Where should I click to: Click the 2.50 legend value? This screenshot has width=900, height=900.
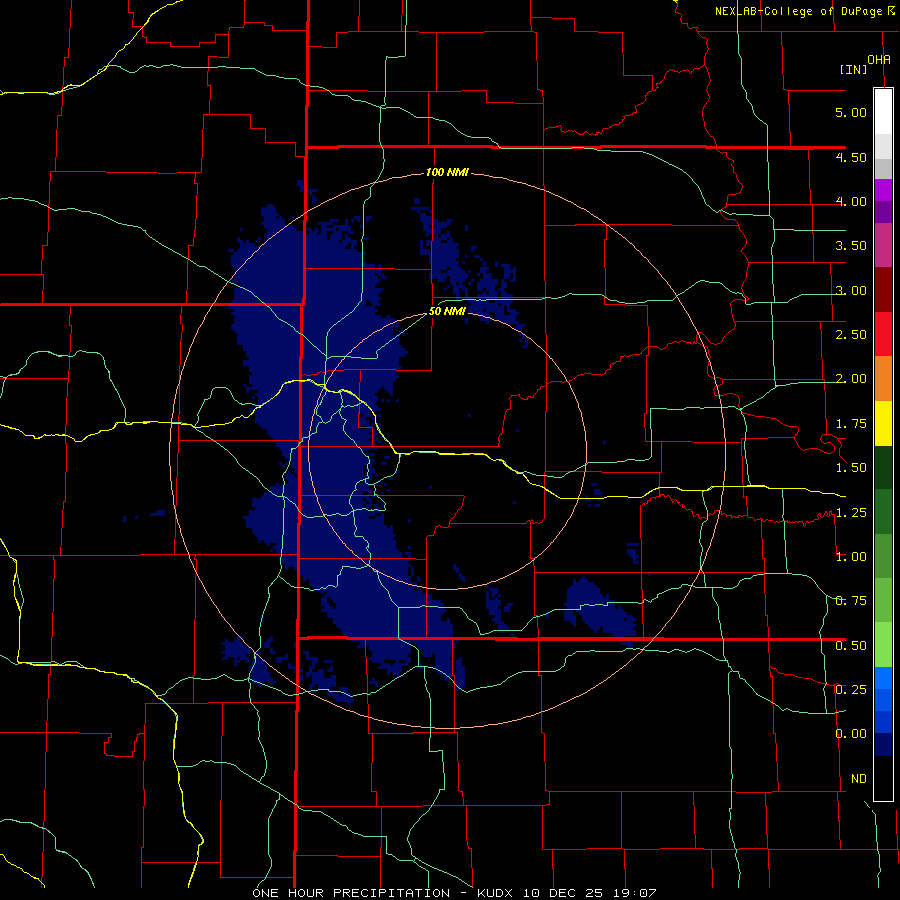[851, 335]
